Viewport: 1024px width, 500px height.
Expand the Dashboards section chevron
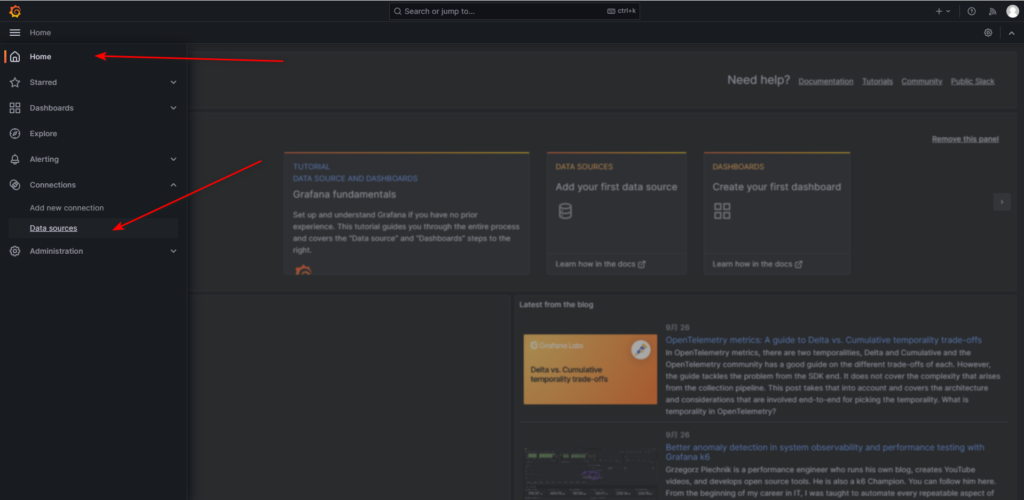click(x=173, y=108)
